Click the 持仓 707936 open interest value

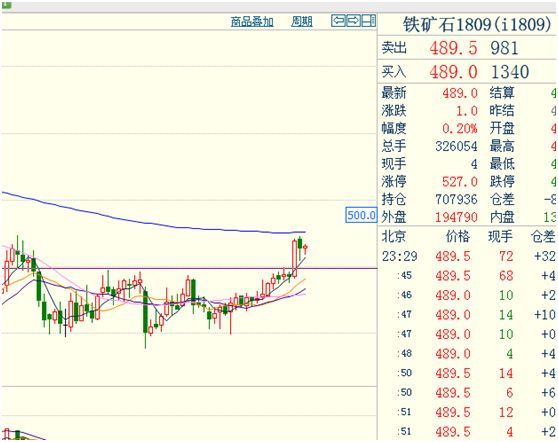[456, 199]
